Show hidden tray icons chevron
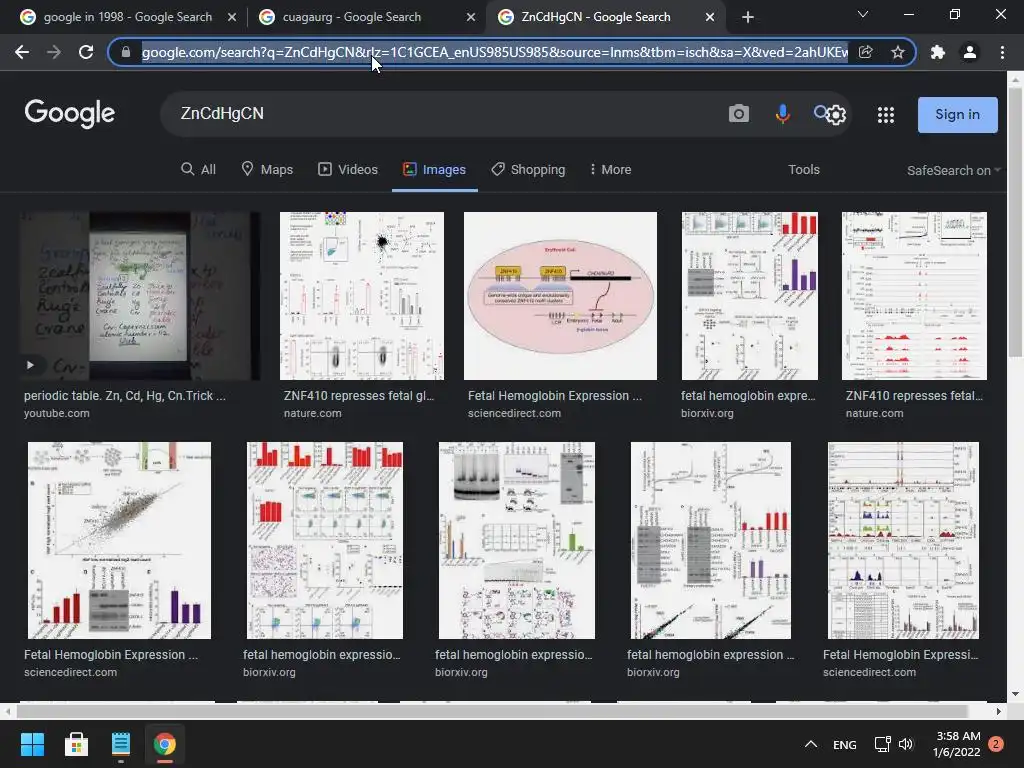This screenshot has height=768, width=1024. coord(810,744)
